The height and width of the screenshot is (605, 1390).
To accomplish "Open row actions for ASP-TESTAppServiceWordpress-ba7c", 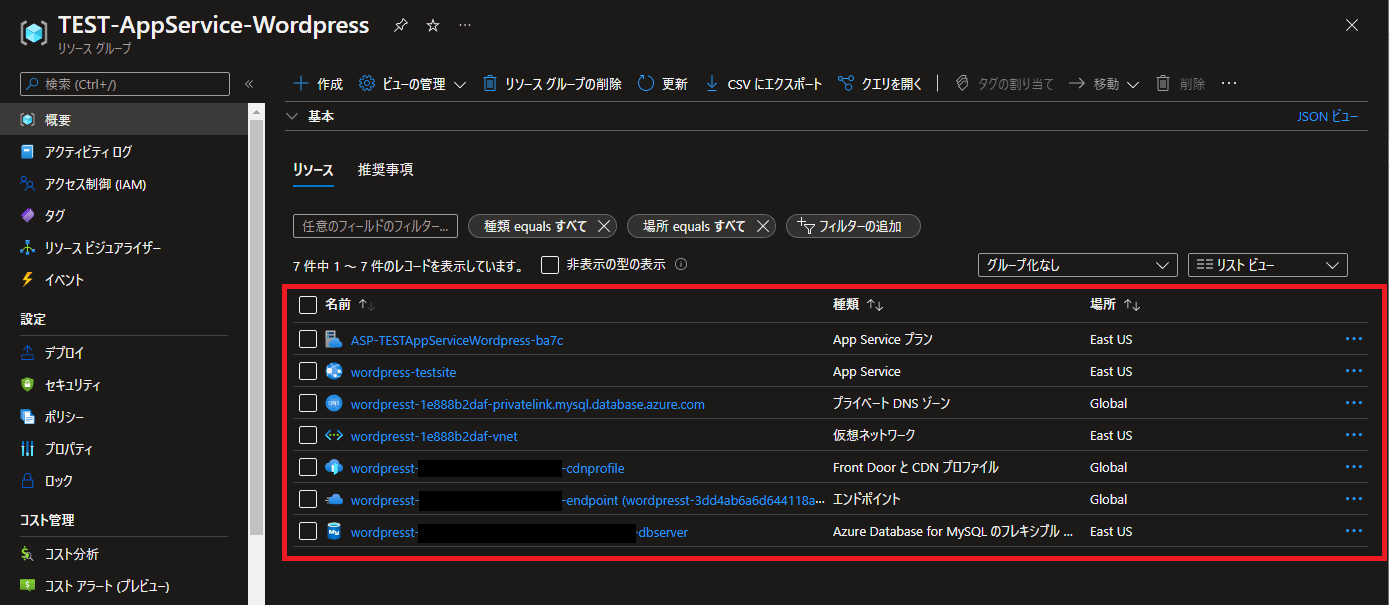I will 1354,340.
